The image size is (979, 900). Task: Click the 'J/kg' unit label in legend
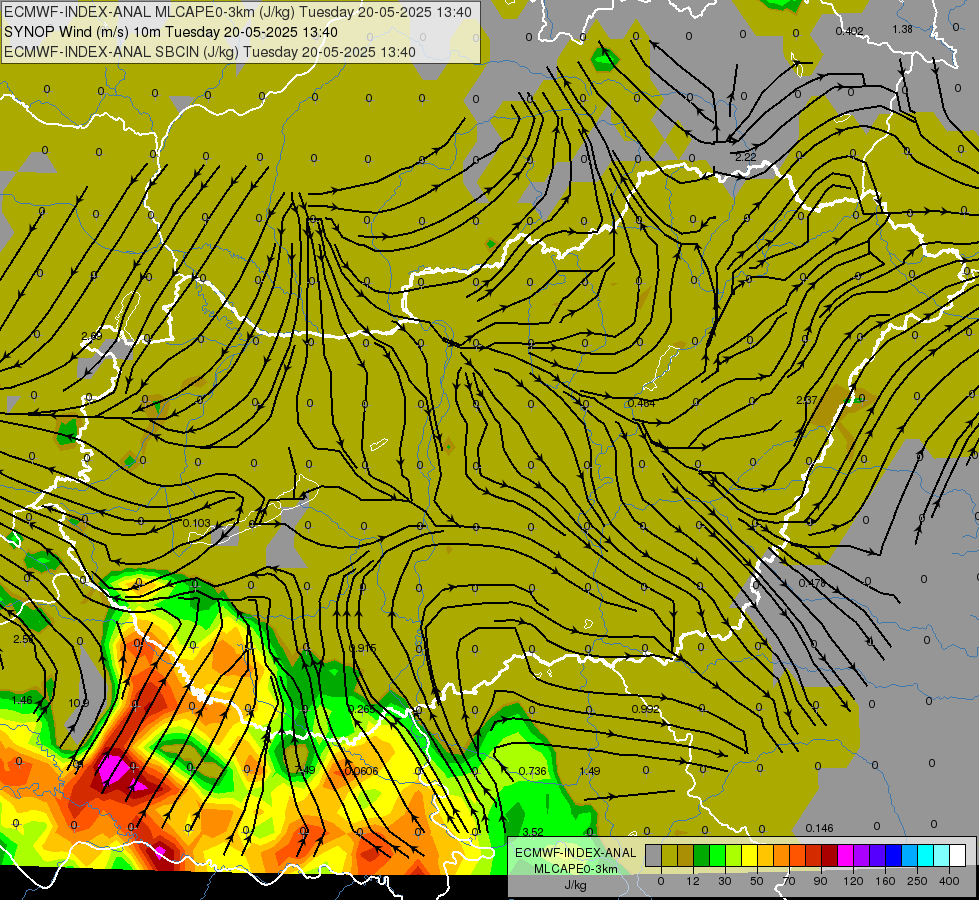pyautogui.click(x=575, y=885)
